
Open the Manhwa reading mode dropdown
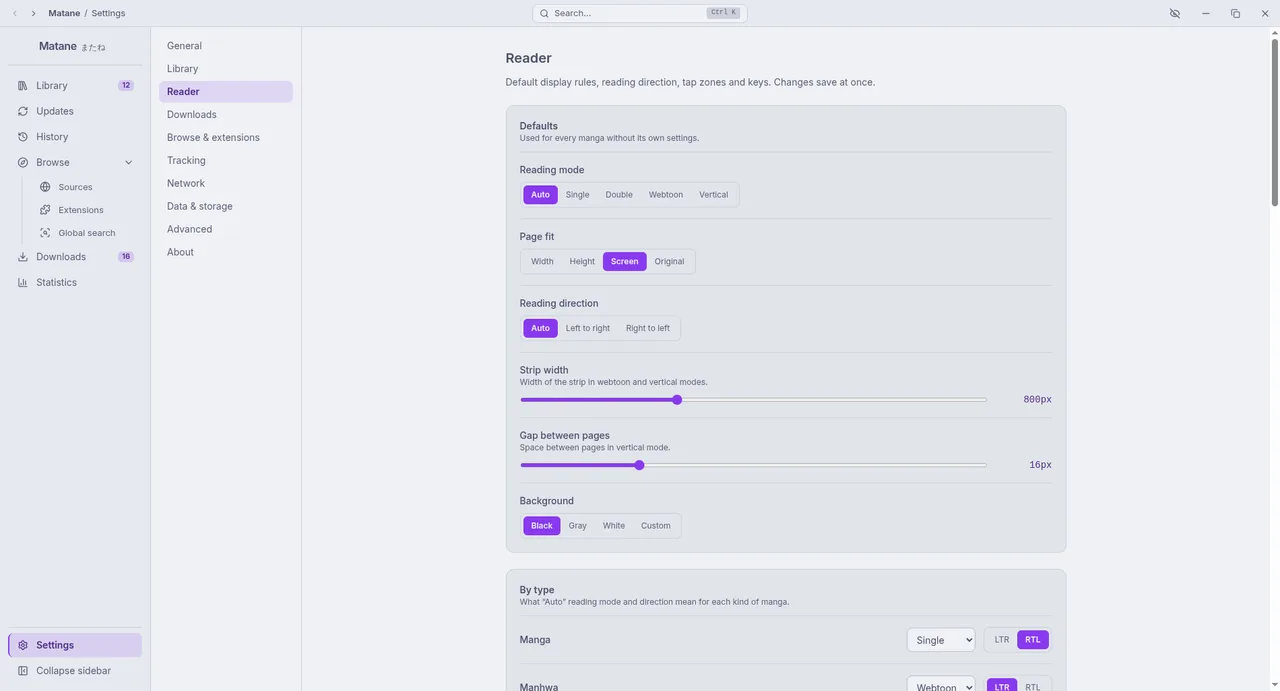(941, 685)
